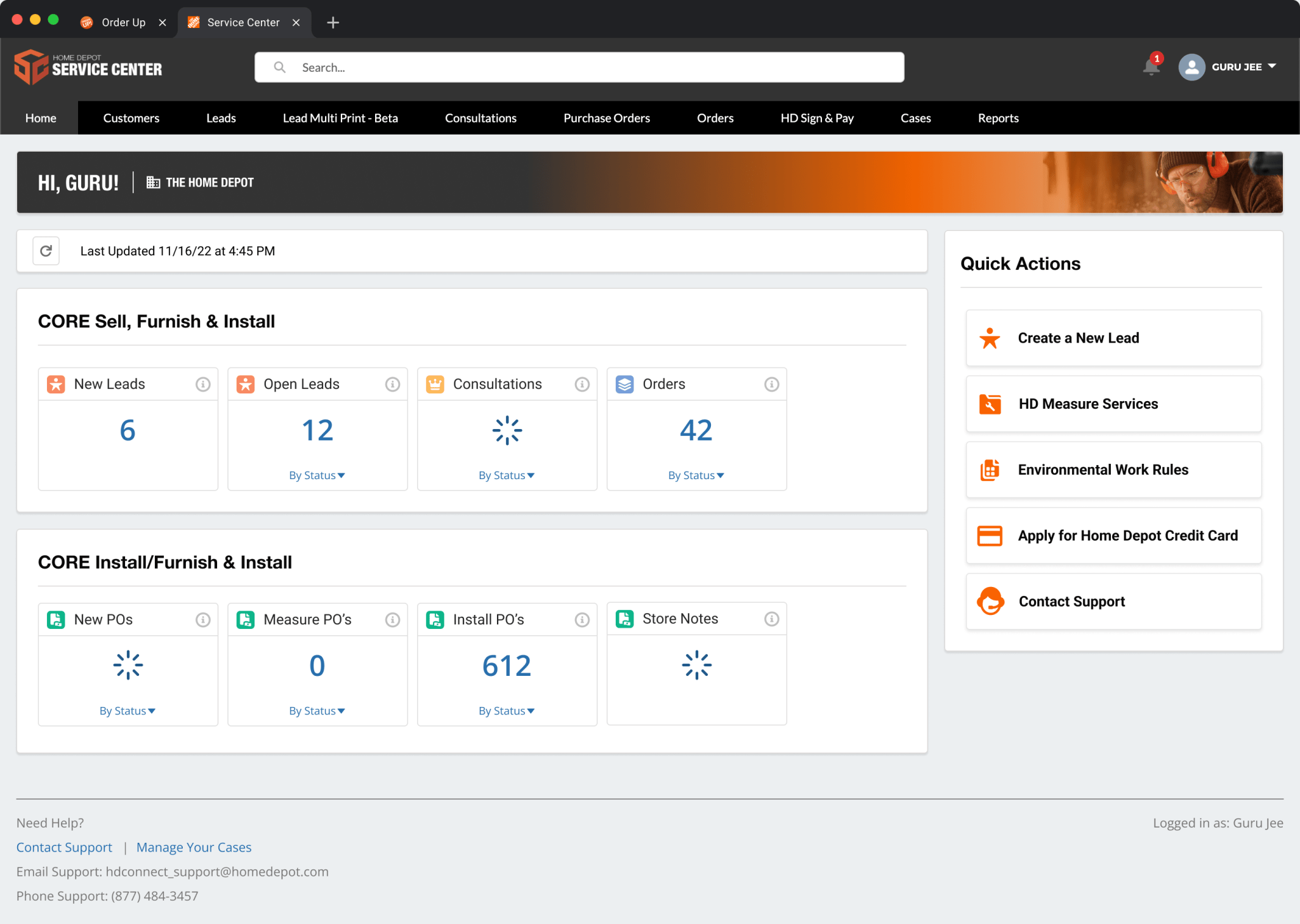Open the Customers nav item
The image size is (1300, 924).
131,118
